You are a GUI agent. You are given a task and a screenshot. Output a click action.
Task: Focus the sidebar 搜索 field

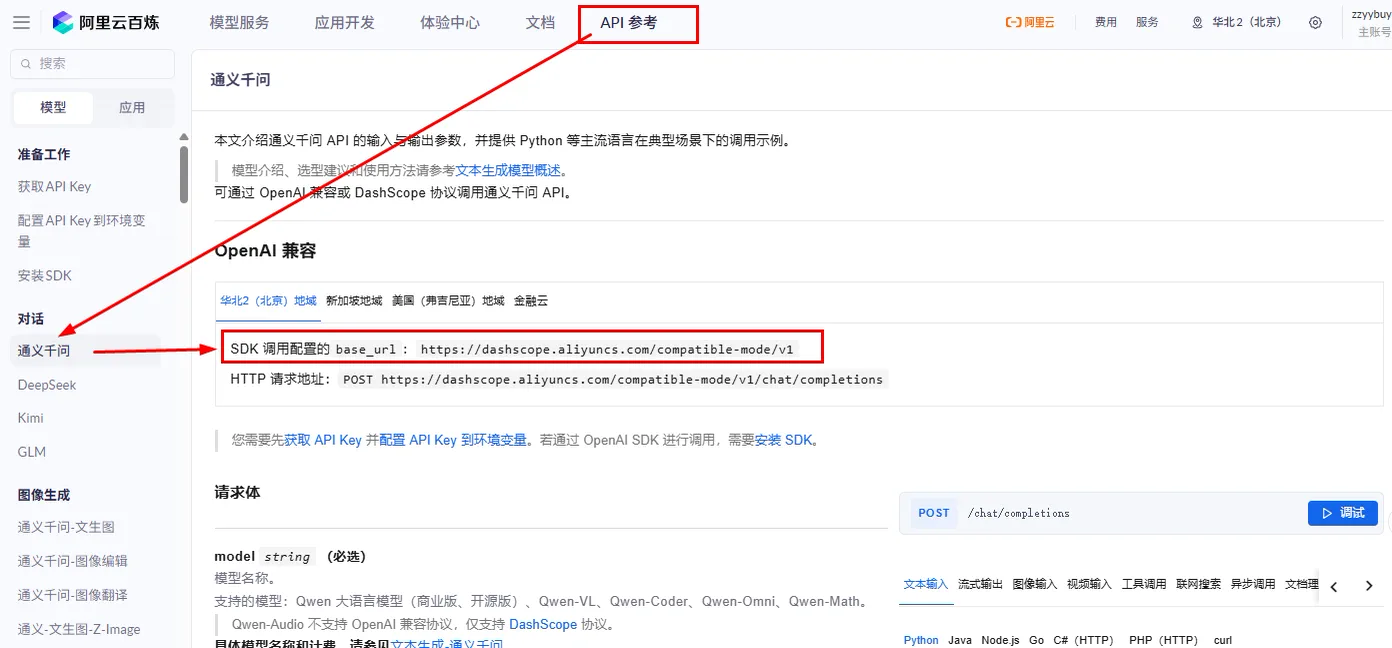tap(93, 63)
